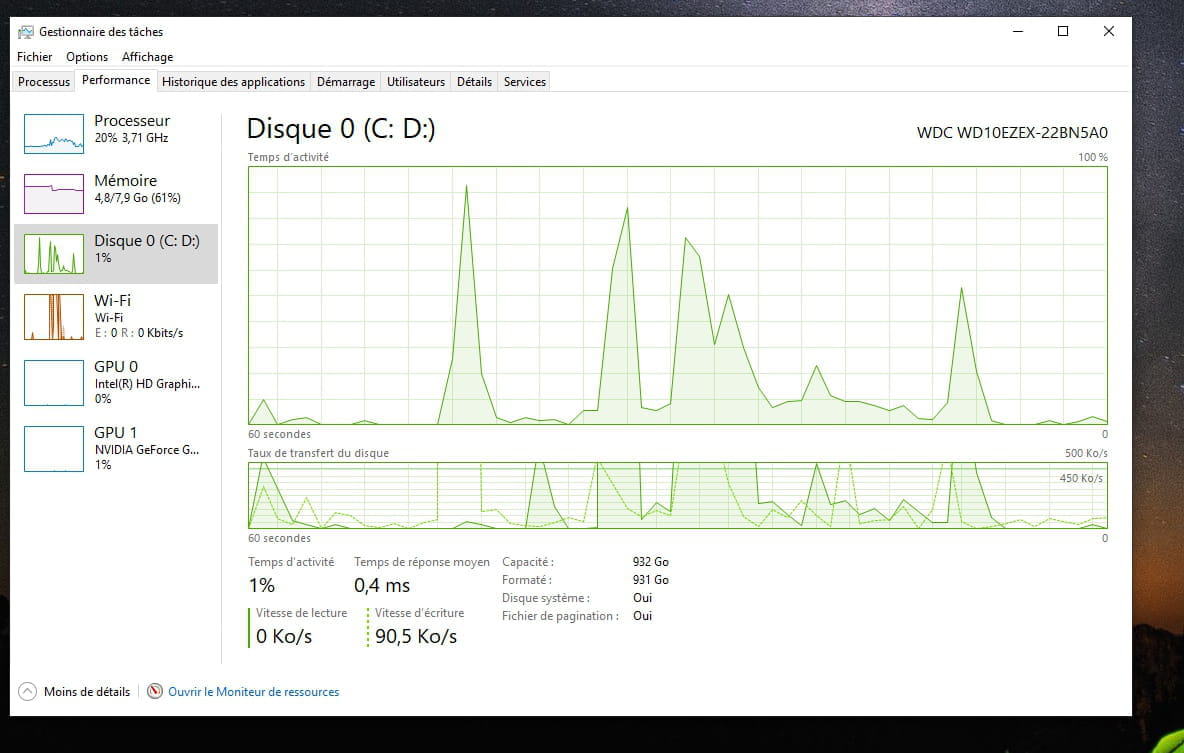Select the Wi-Fi mini graph thumbnail
The height and width of the screenshot is (753, 1184).
54,316
